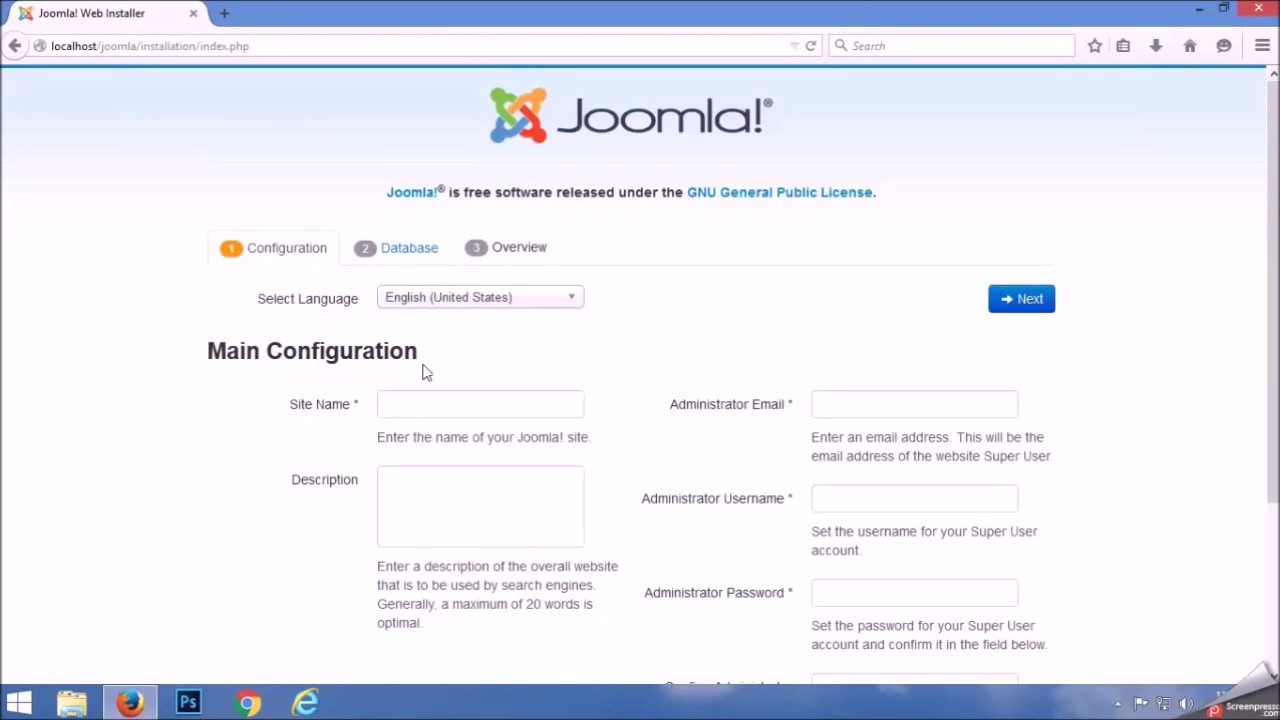This screenshot has height=720, width=1280.
Task: Focus the Description text area
Action: (x=480, y=506)
